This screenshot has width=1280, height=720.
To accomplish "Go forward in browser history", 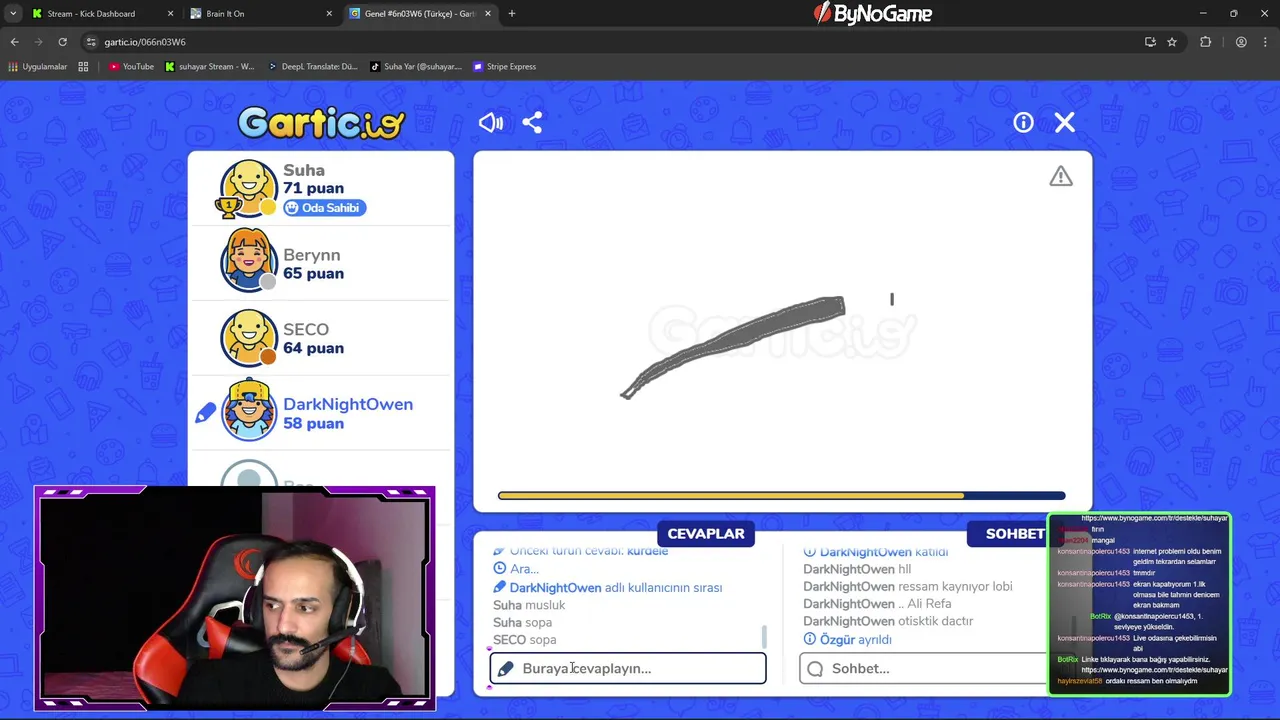I will [x=38, y=42].
